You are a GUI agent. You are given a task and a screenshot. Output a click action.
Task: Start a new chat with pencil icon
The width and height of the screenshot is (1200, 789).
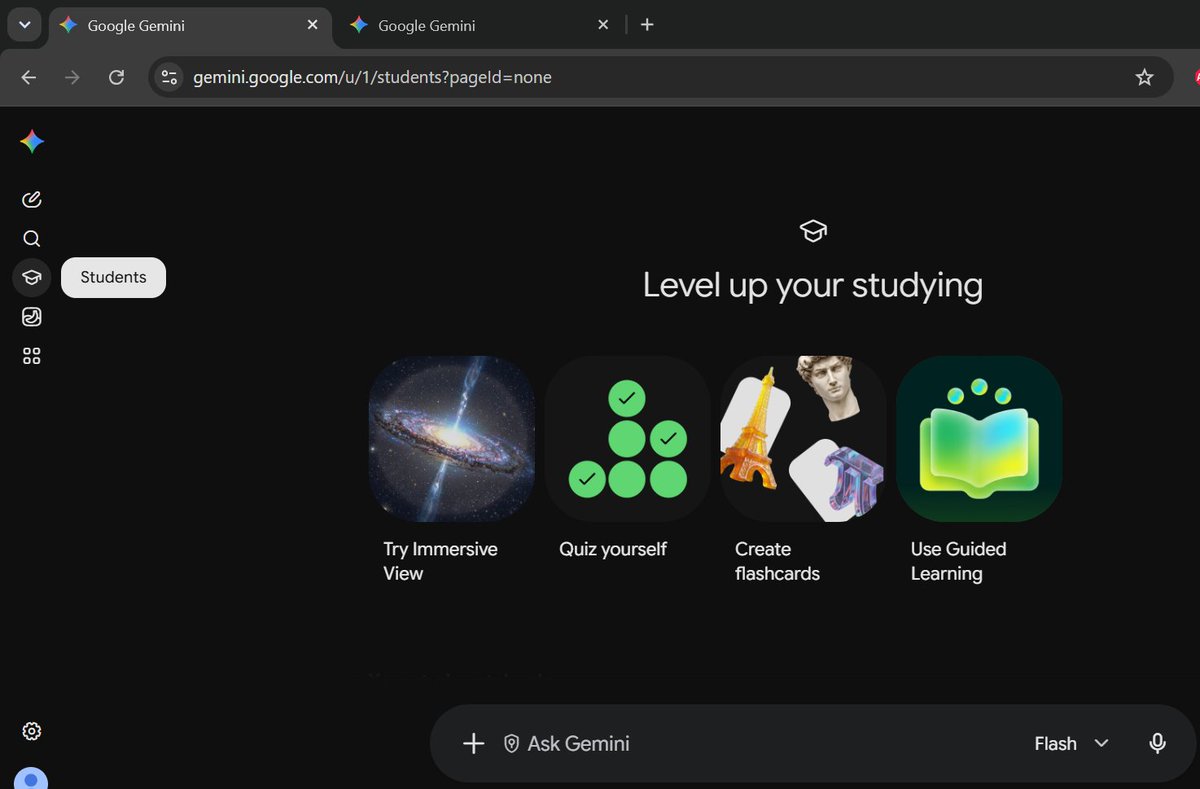pos(32,199)
